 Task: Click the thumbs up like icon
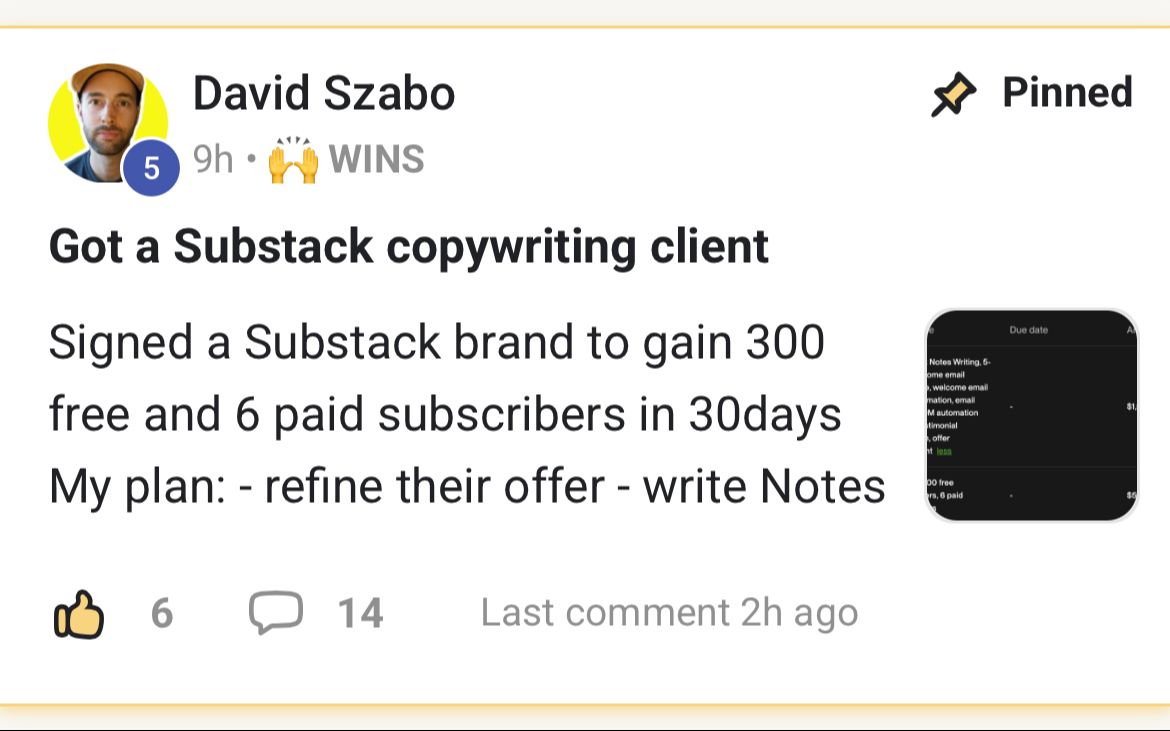78,613
